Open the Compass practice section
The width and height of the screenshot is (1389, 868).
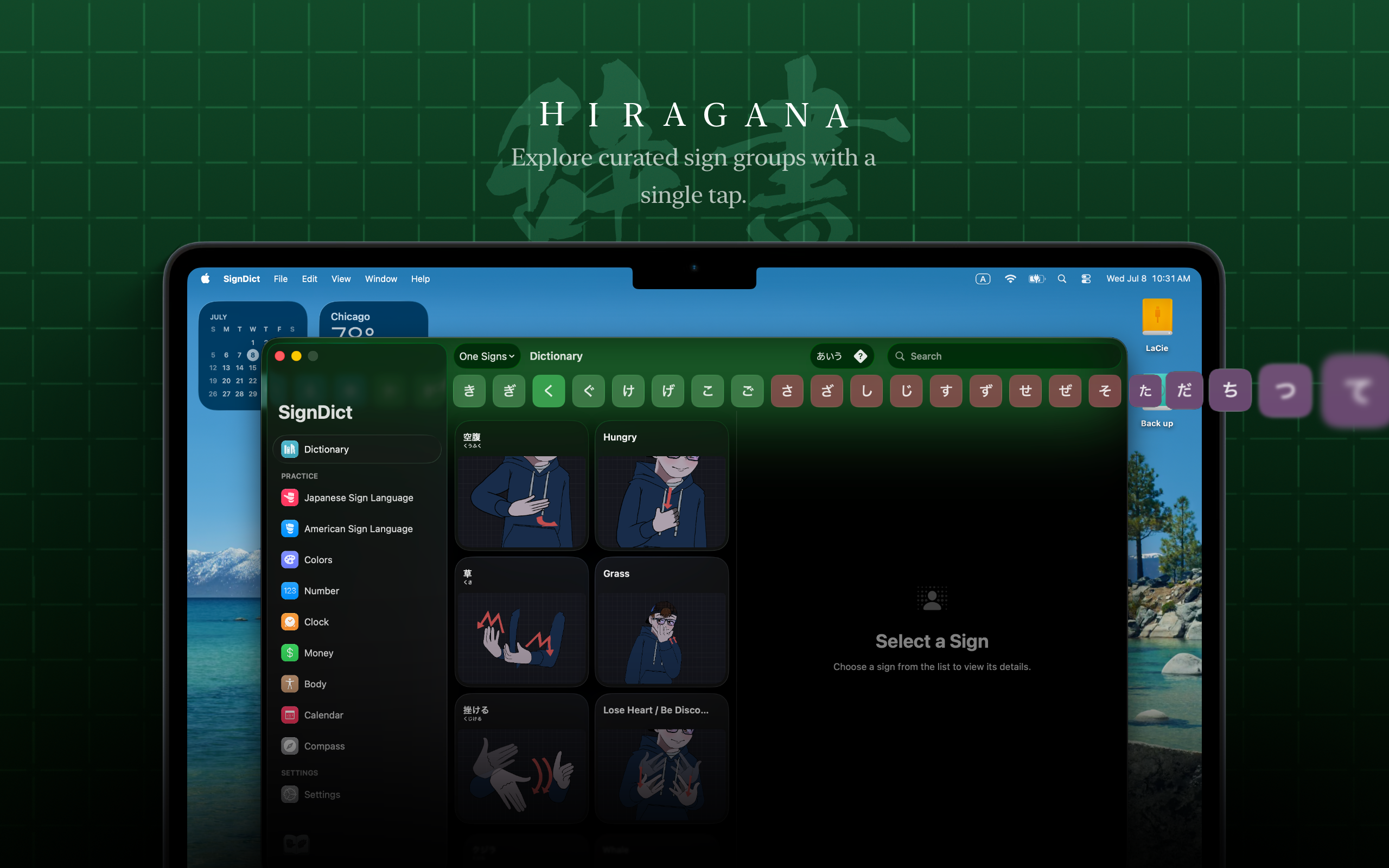(x=356, y=746)
